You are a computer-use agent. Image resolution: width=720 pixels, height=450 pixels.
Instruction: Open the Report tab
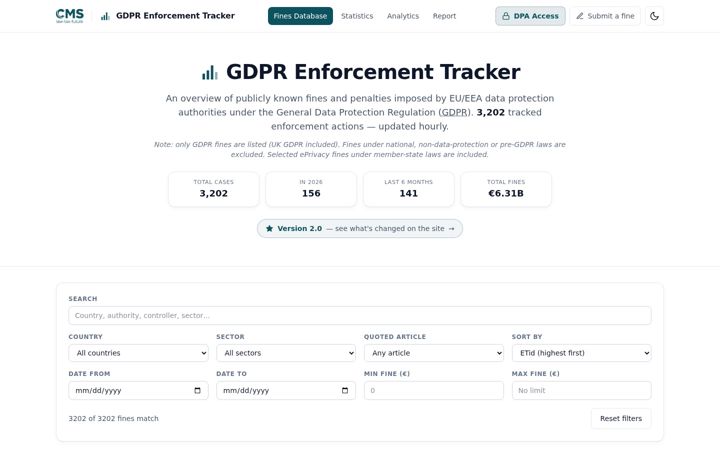tap(444, 16)
